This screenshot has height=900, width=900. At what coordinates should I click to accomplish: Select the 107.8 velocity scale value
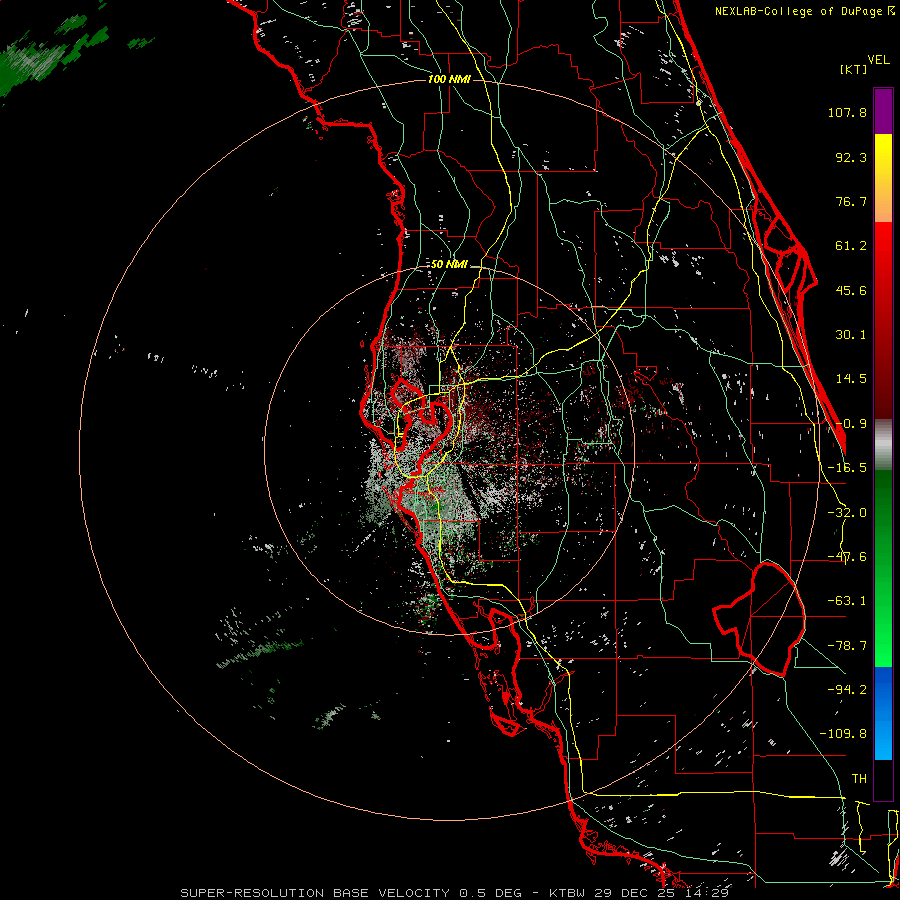tap(847, 112)
